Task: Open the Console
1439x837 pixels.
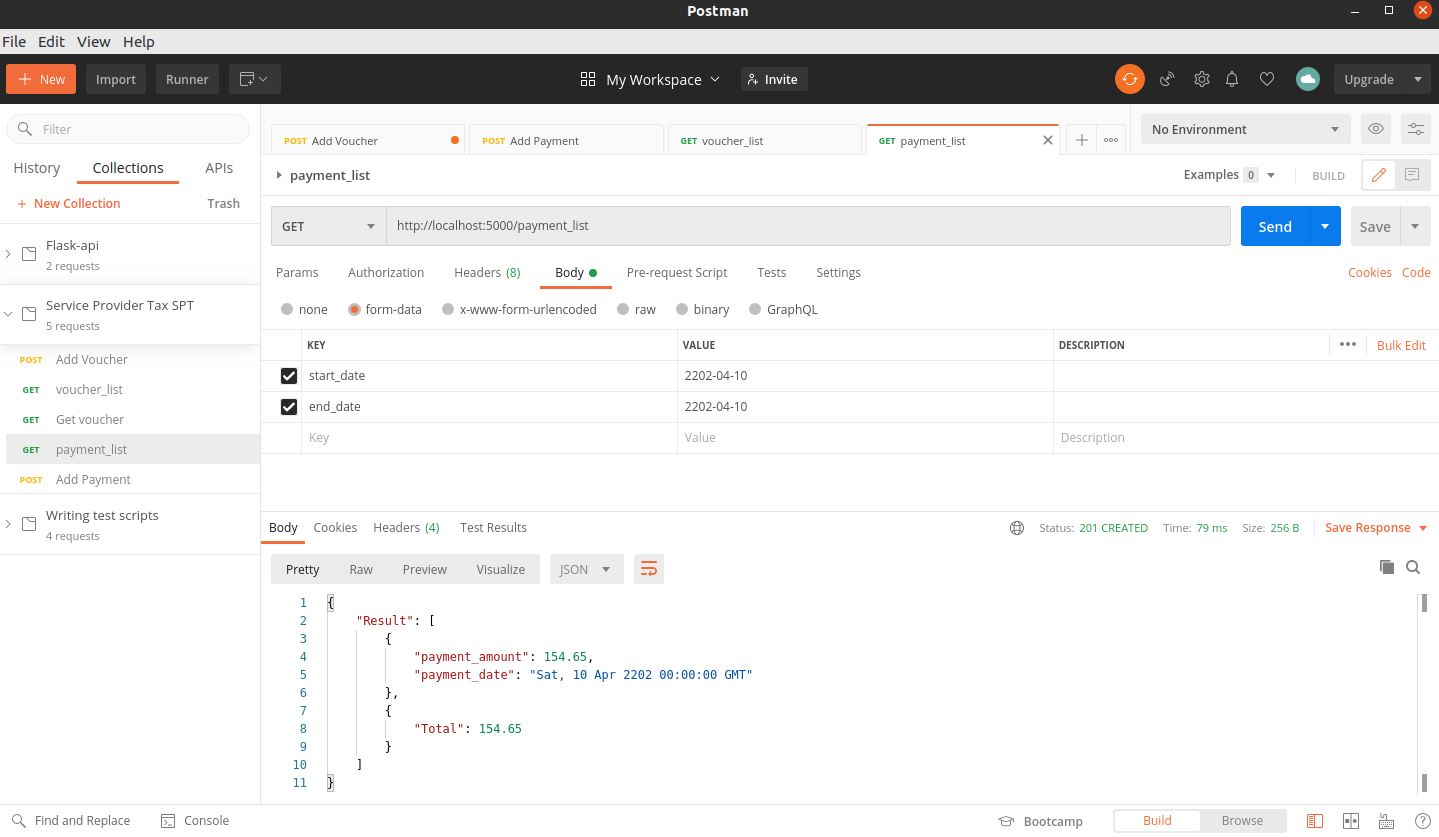Action: 195,820
